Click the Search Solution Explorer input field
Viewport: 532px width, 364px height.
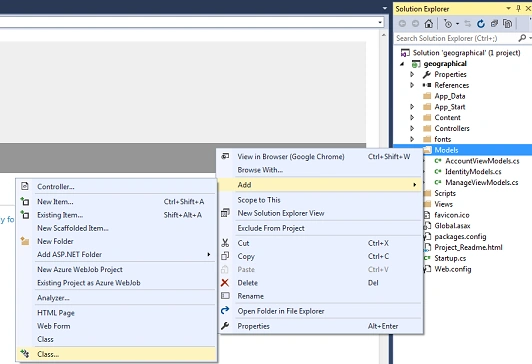(456, 38)
